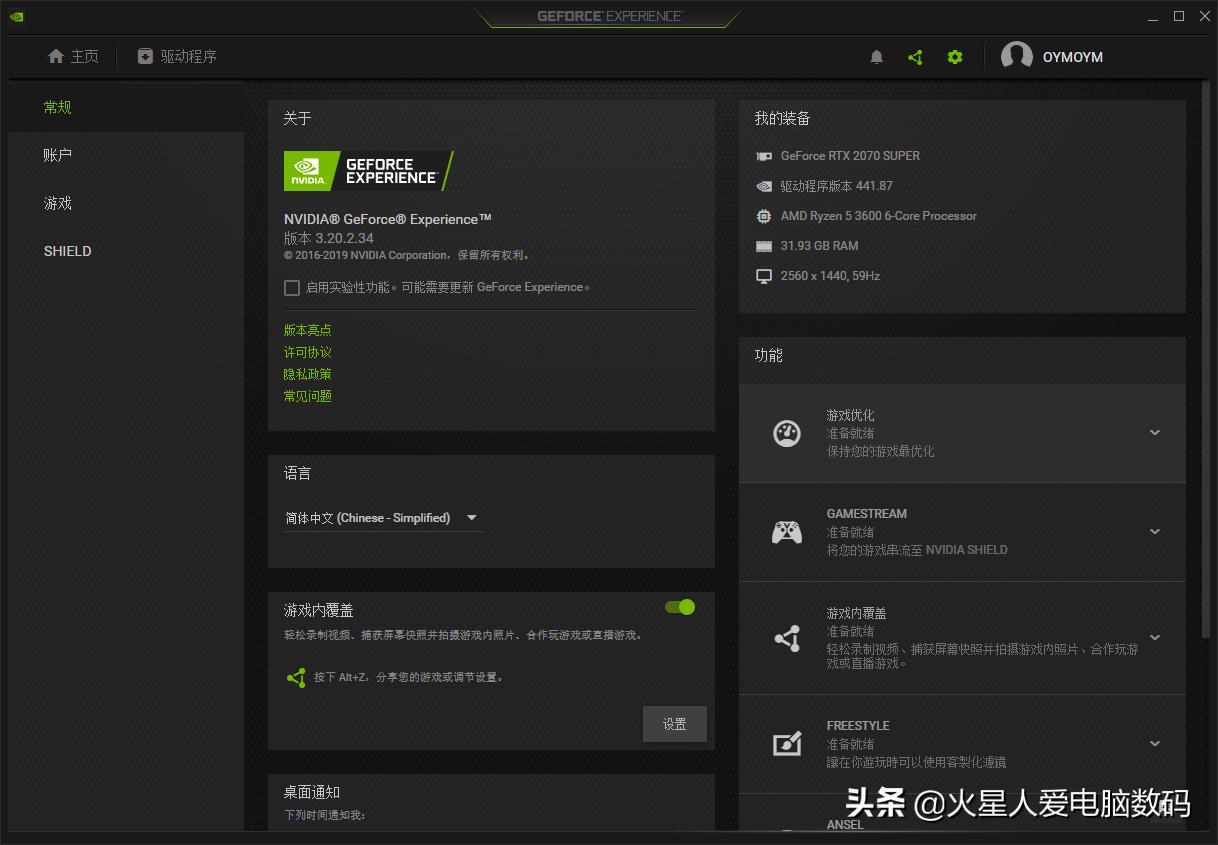Expand the FREESTYLE section chevron
This screenshot has width=1218, height=845.
coord(1154,743)
